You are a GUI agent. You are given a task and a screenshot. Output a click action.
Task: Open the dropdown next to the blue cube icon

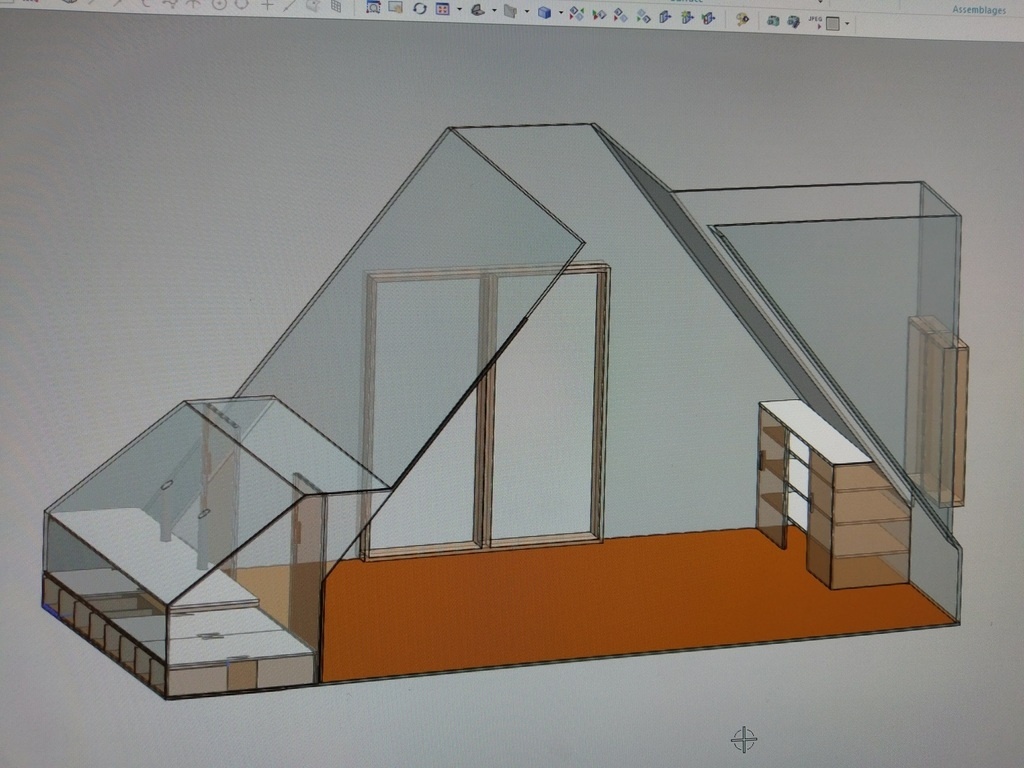pos(561,12)
